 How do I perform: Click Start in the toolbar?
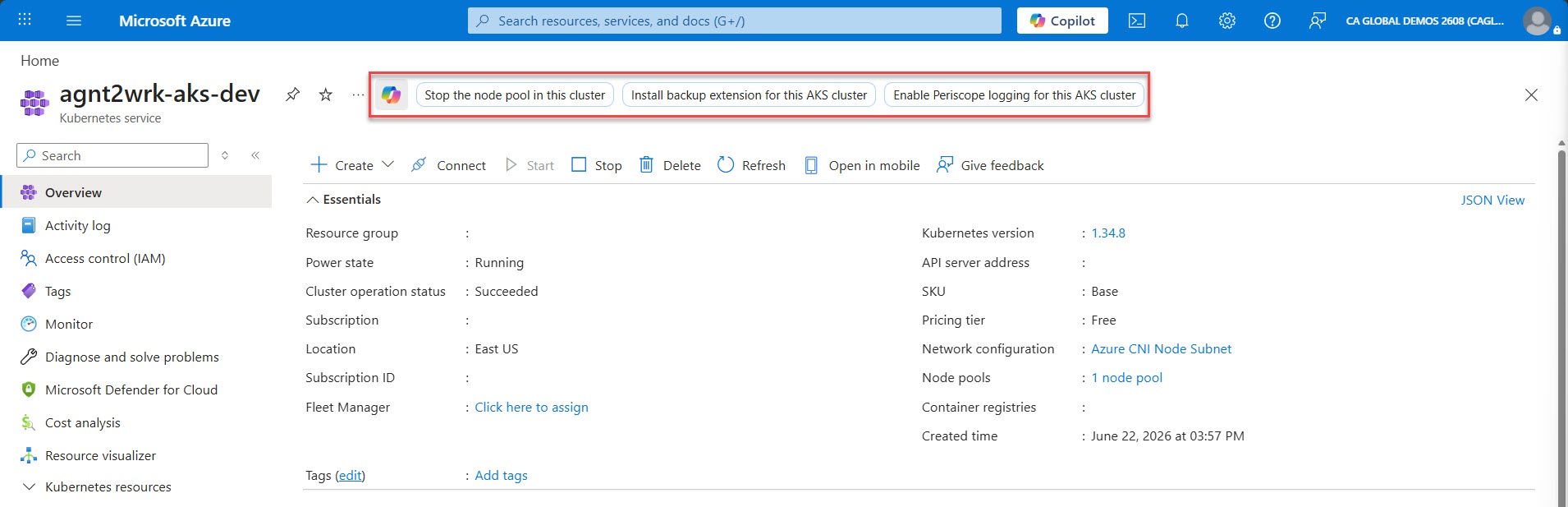530,165
